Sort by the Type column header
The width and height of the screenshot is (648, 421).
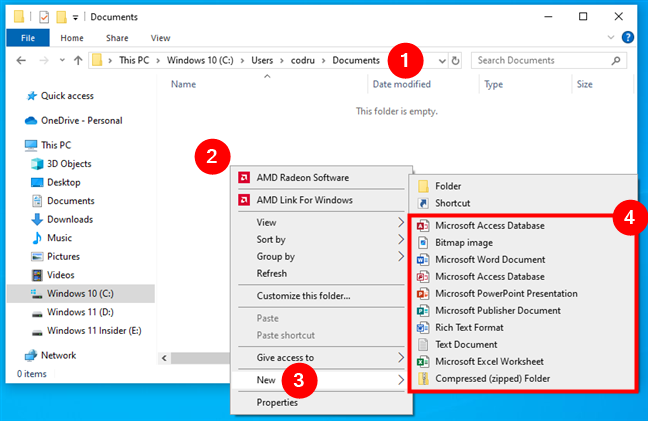click(x=493, y=84)
